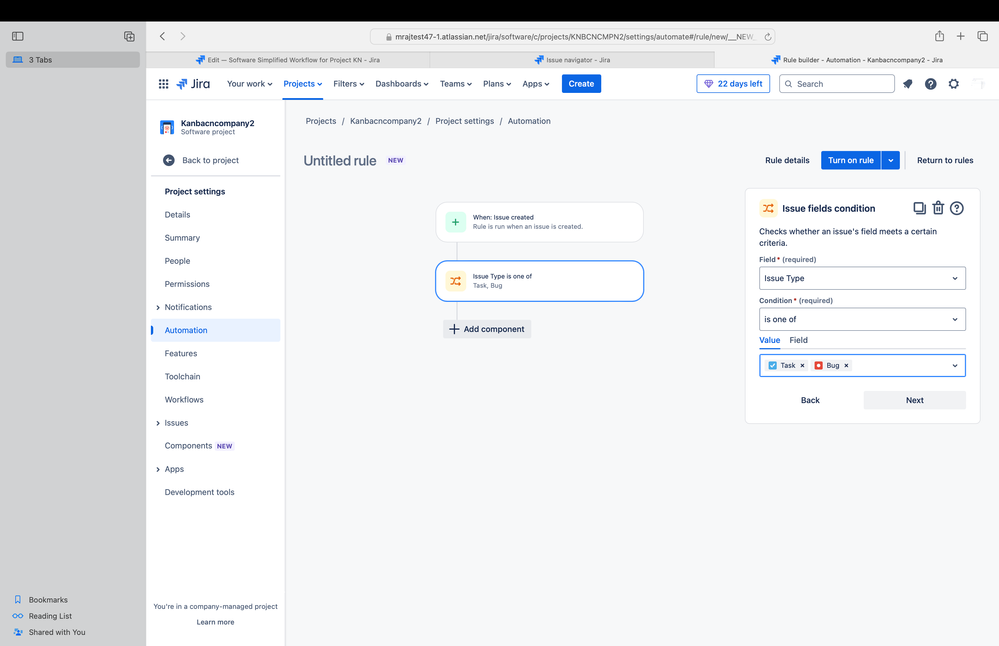Open Rule details

pyautogui.click(x=787, y=161)
